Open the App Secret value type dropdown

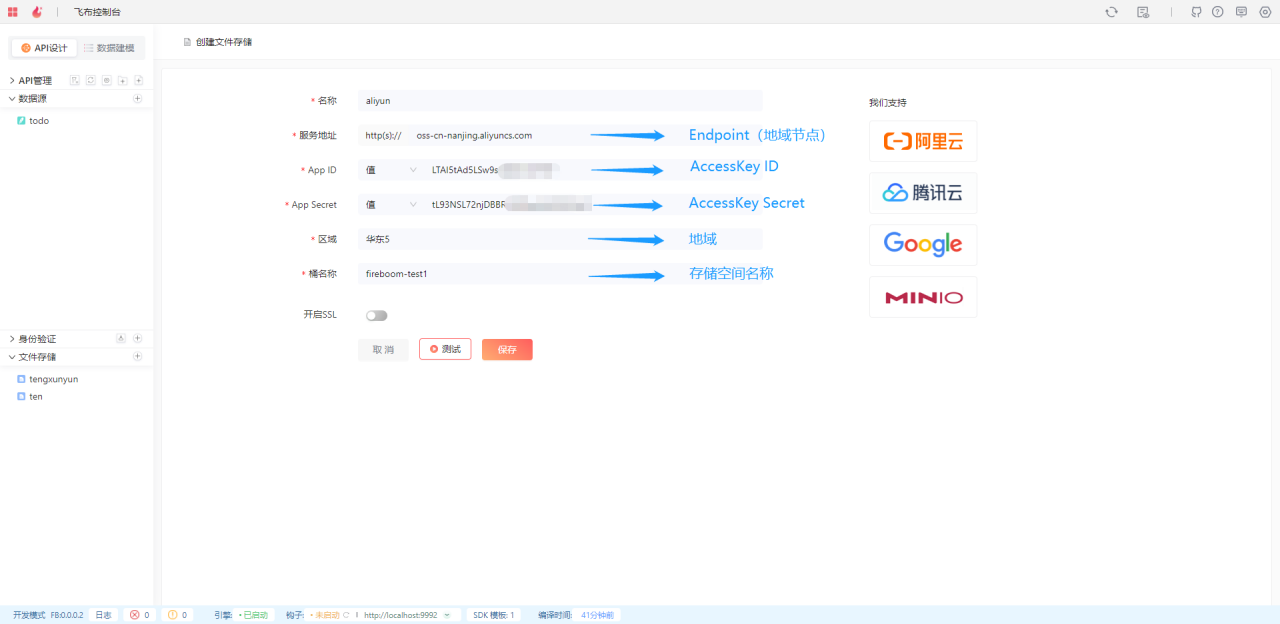click(x=391, y=205)
